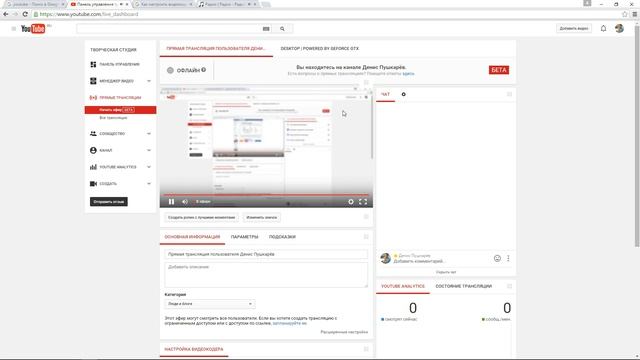
Task: Open chat three-dot options menu
Action: 508,258
